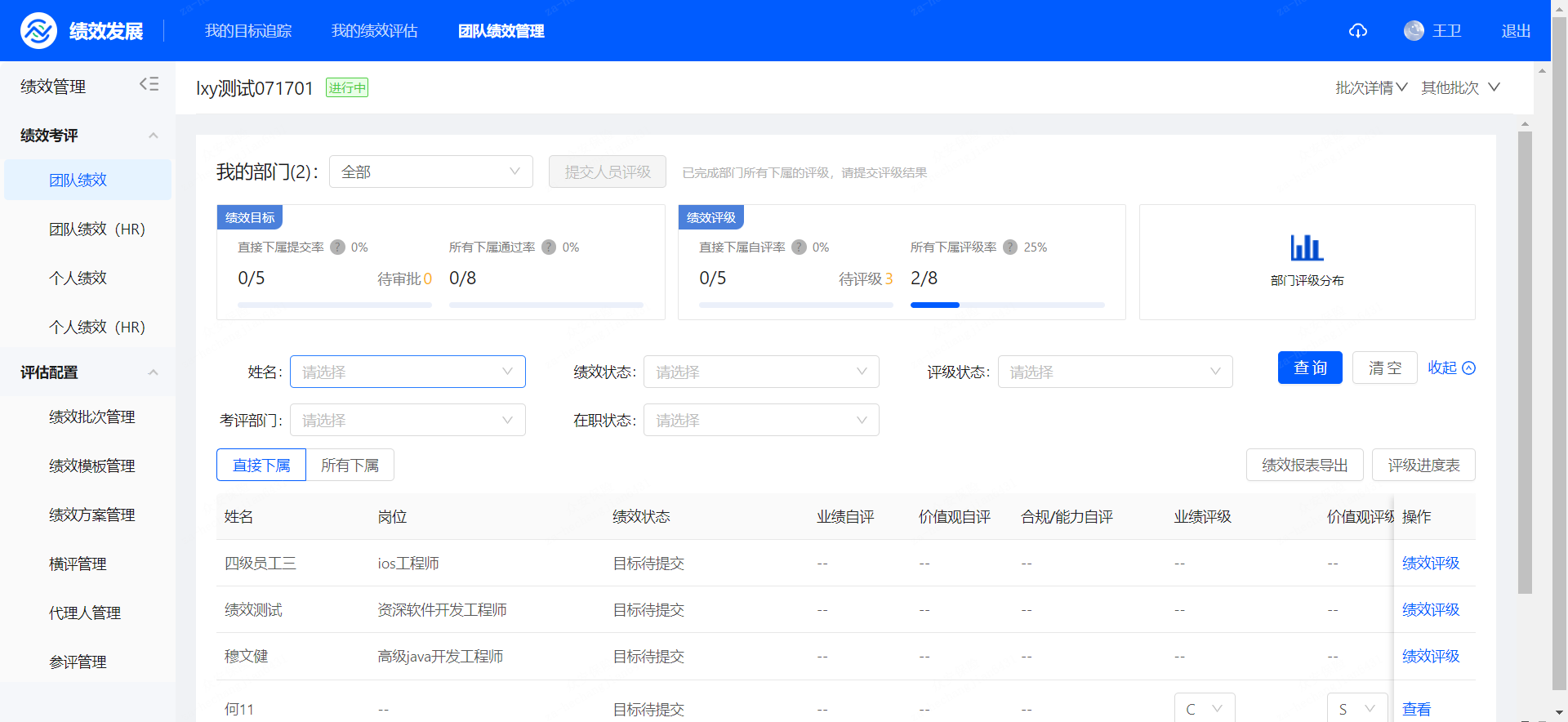1568x722 pixels.
Task: Click the 姓名 column header
Action: pyautogui.click(x=238, y=516)
